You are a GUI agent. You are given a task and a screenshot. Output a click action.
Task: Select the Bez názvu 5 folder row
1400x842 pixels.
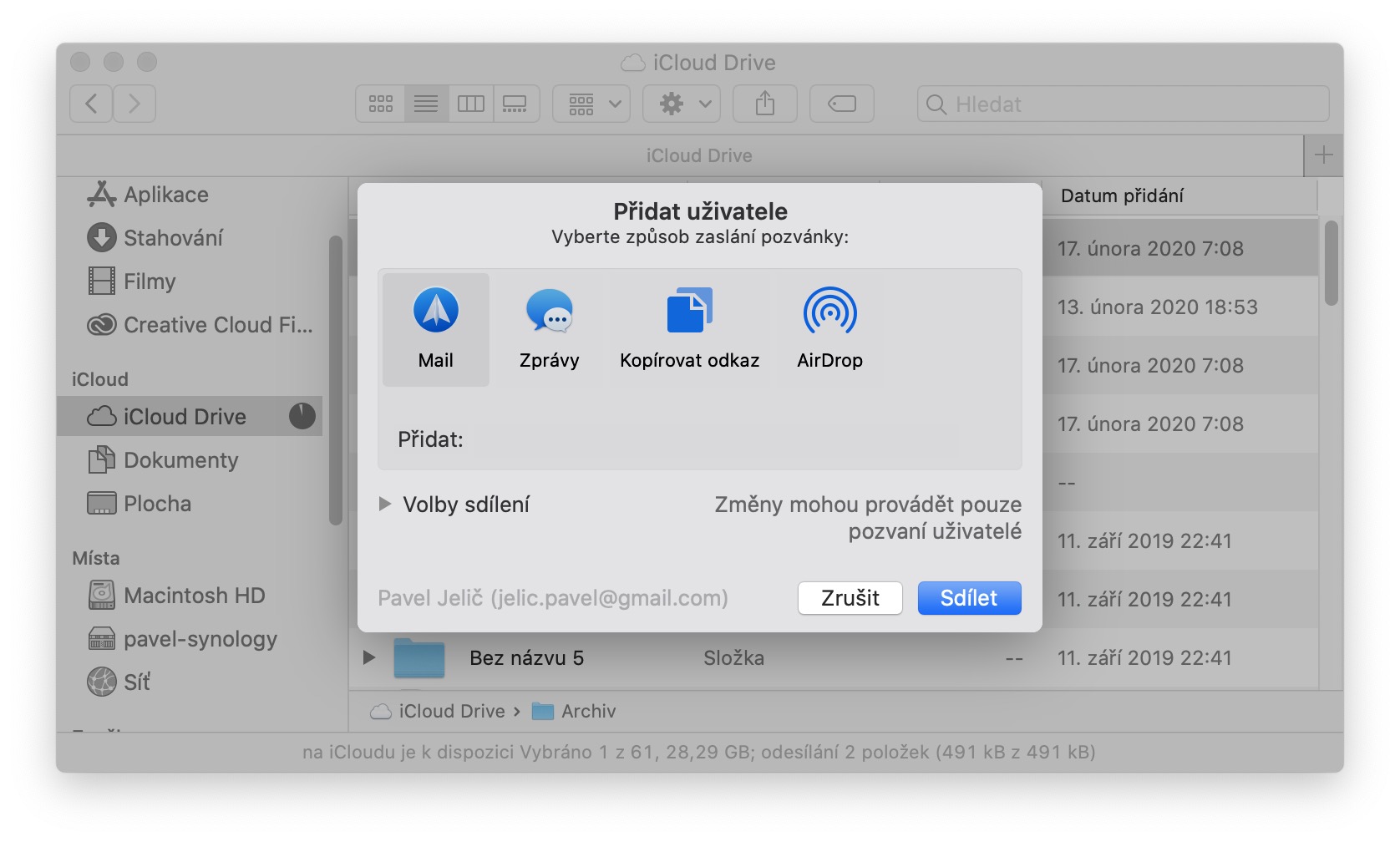click(834, 658)
